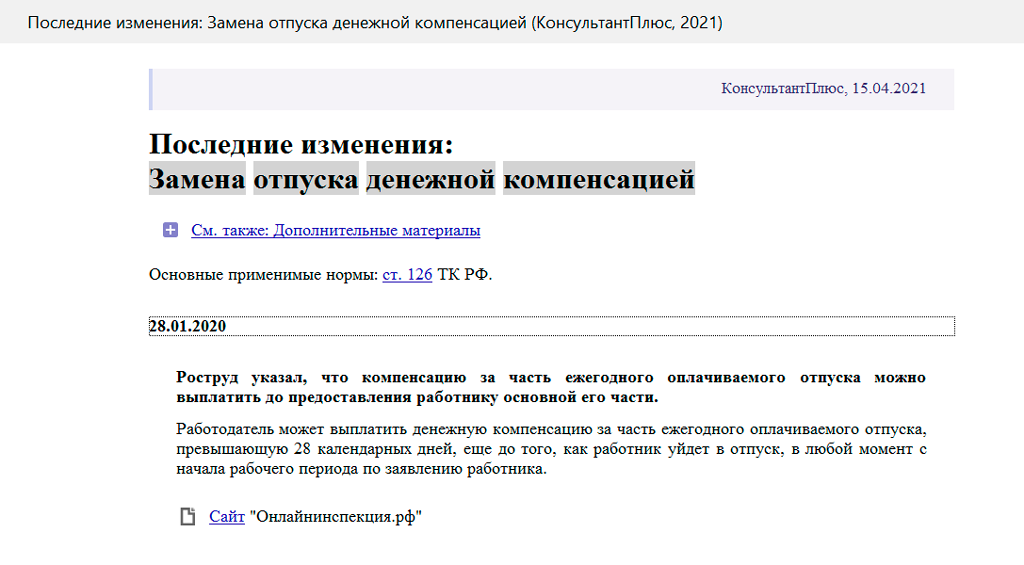Screen dimensions: 1024x565
Task: Click the text '"Онлайнинспекция.рф"'
Action: click(336, 517)
